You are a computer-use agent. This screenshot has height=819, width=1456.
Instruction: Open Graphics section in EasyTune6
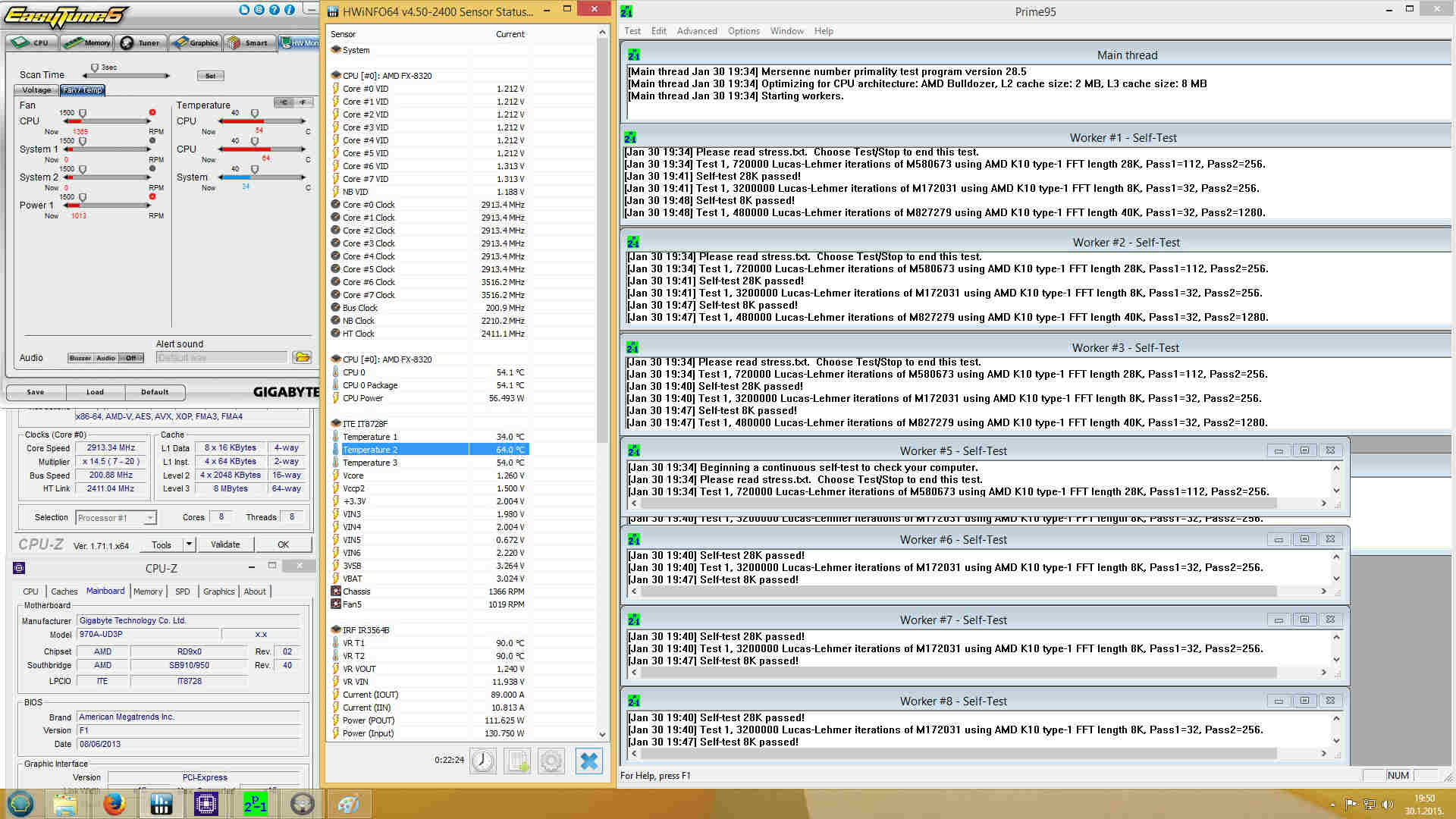[196, 42]
